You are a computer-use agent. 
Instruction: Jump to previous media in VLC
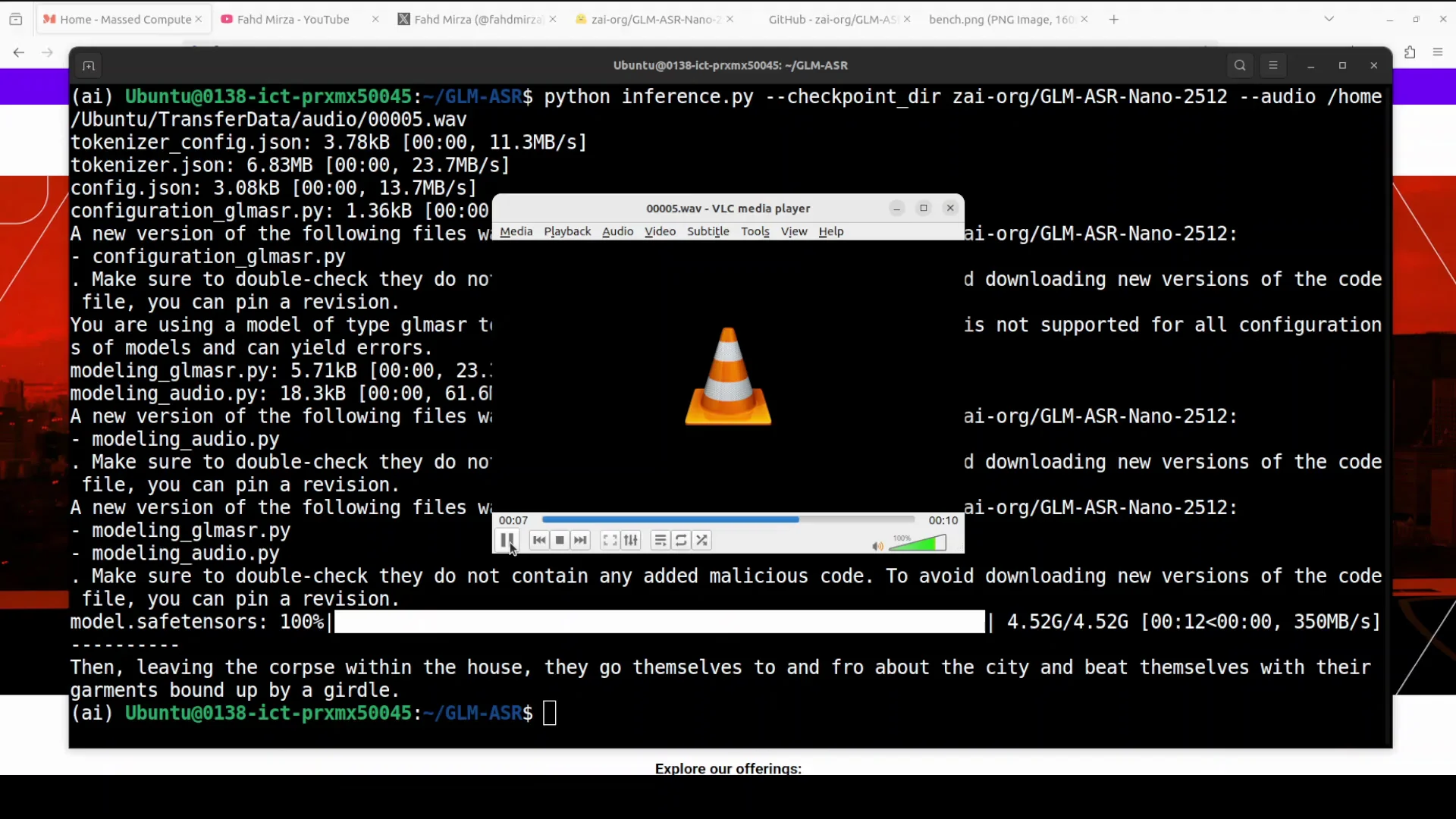(538, 539)
